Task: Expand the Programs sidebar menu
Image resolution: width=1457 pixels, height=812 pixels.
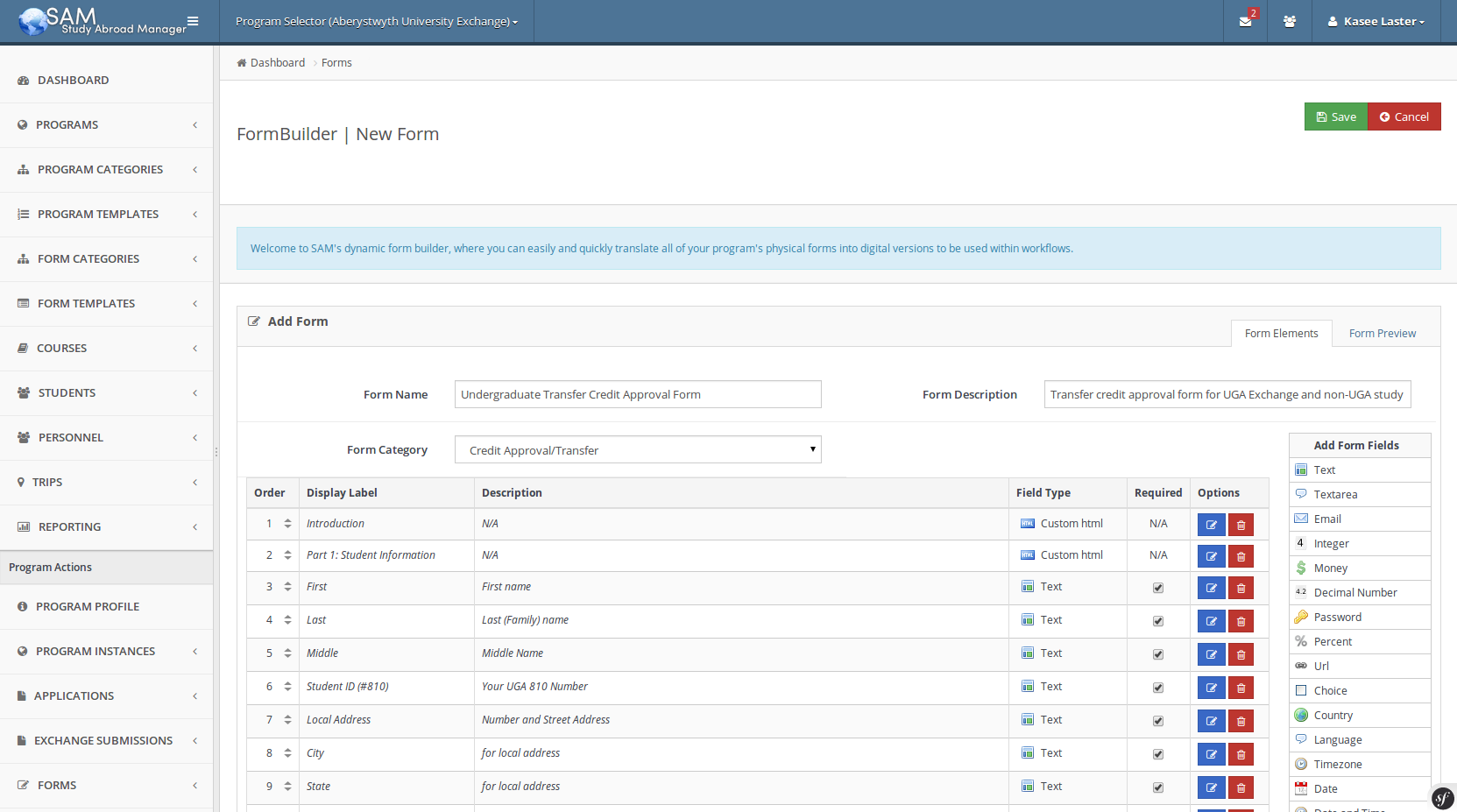Action: coord(106,125)
